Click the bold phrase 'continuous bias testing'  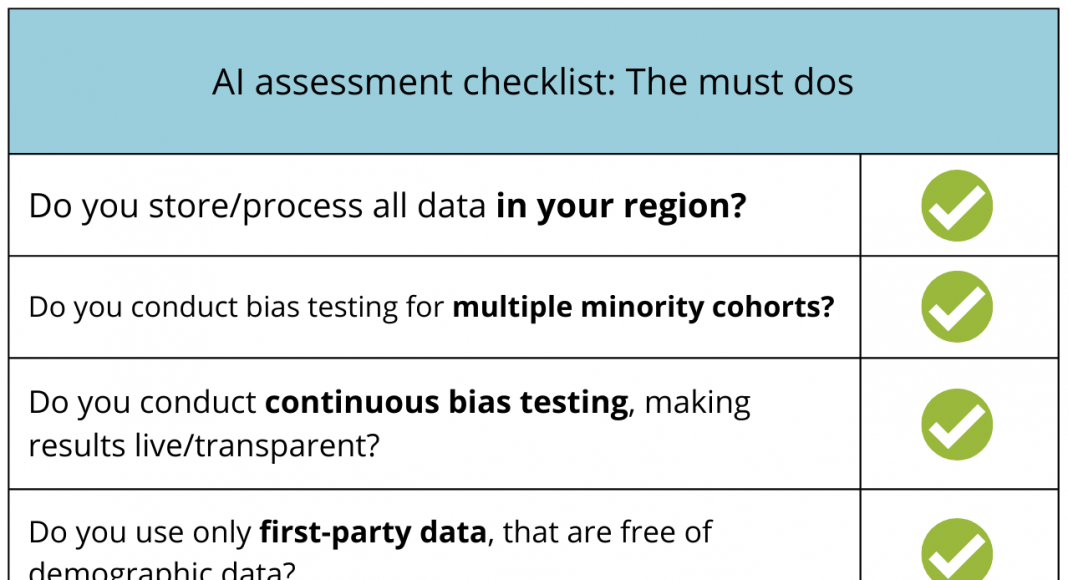tap(447, 402)
